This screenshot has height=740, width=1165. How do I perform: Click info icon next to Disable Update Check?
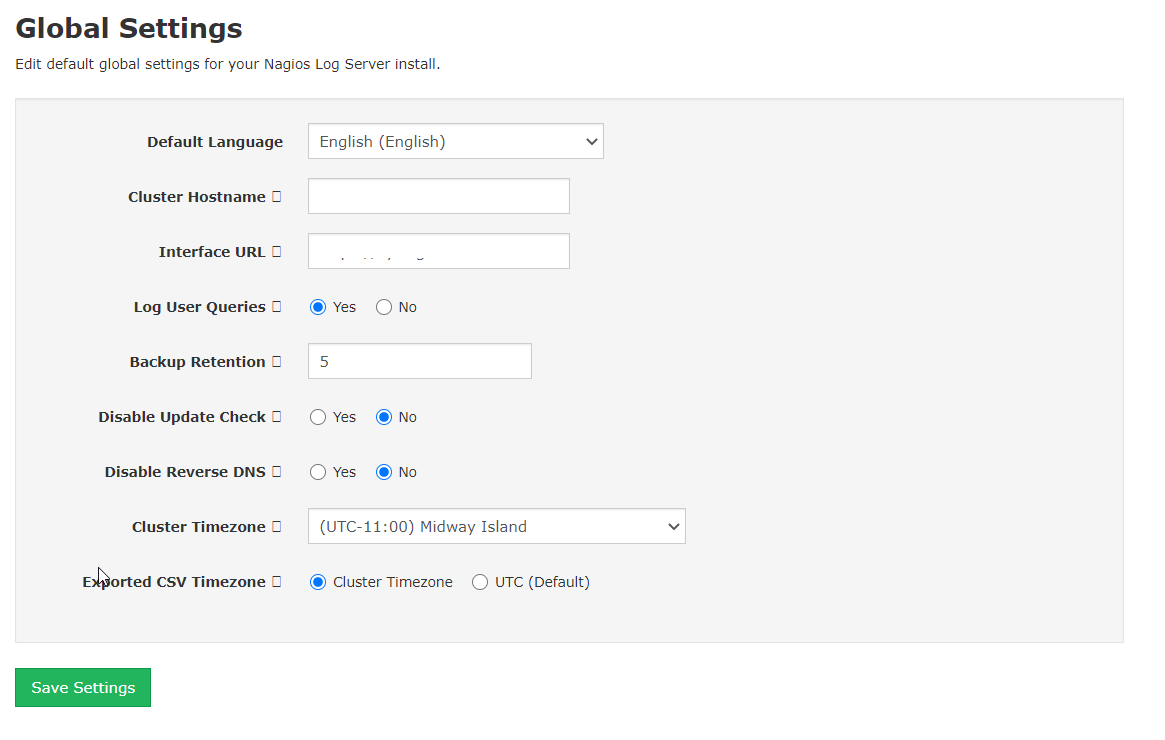pyautogui.click(x=277, y=417)
